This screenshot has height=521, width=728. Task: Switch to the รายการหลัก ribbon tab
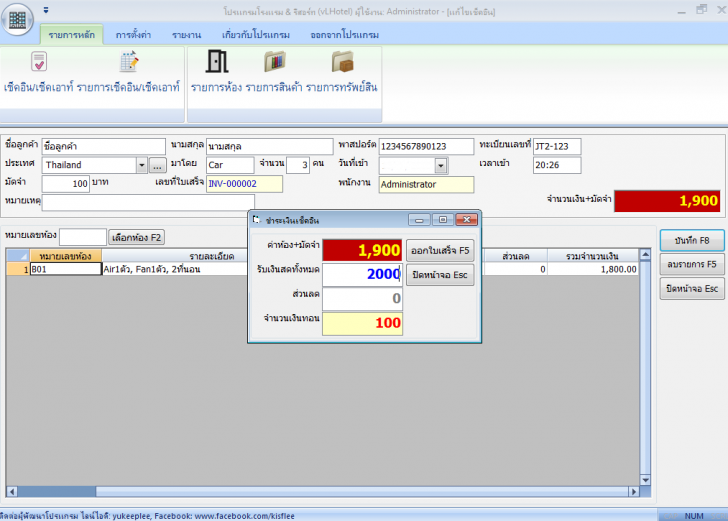pyautogui.click(x=72, y=35)
